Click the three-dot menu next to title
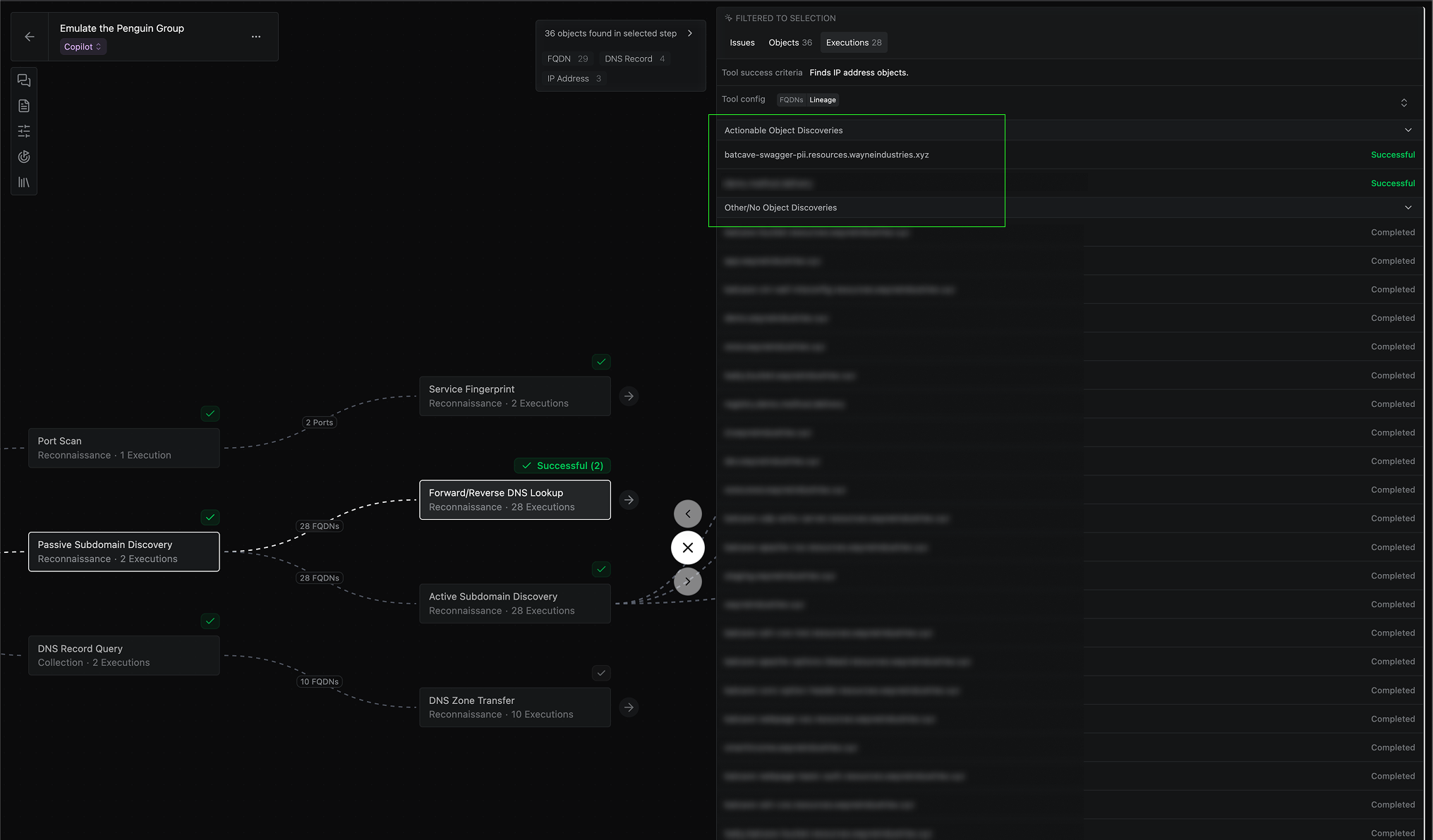Image resolution: width=1433 pixels, height=840 pixels. 256,37
